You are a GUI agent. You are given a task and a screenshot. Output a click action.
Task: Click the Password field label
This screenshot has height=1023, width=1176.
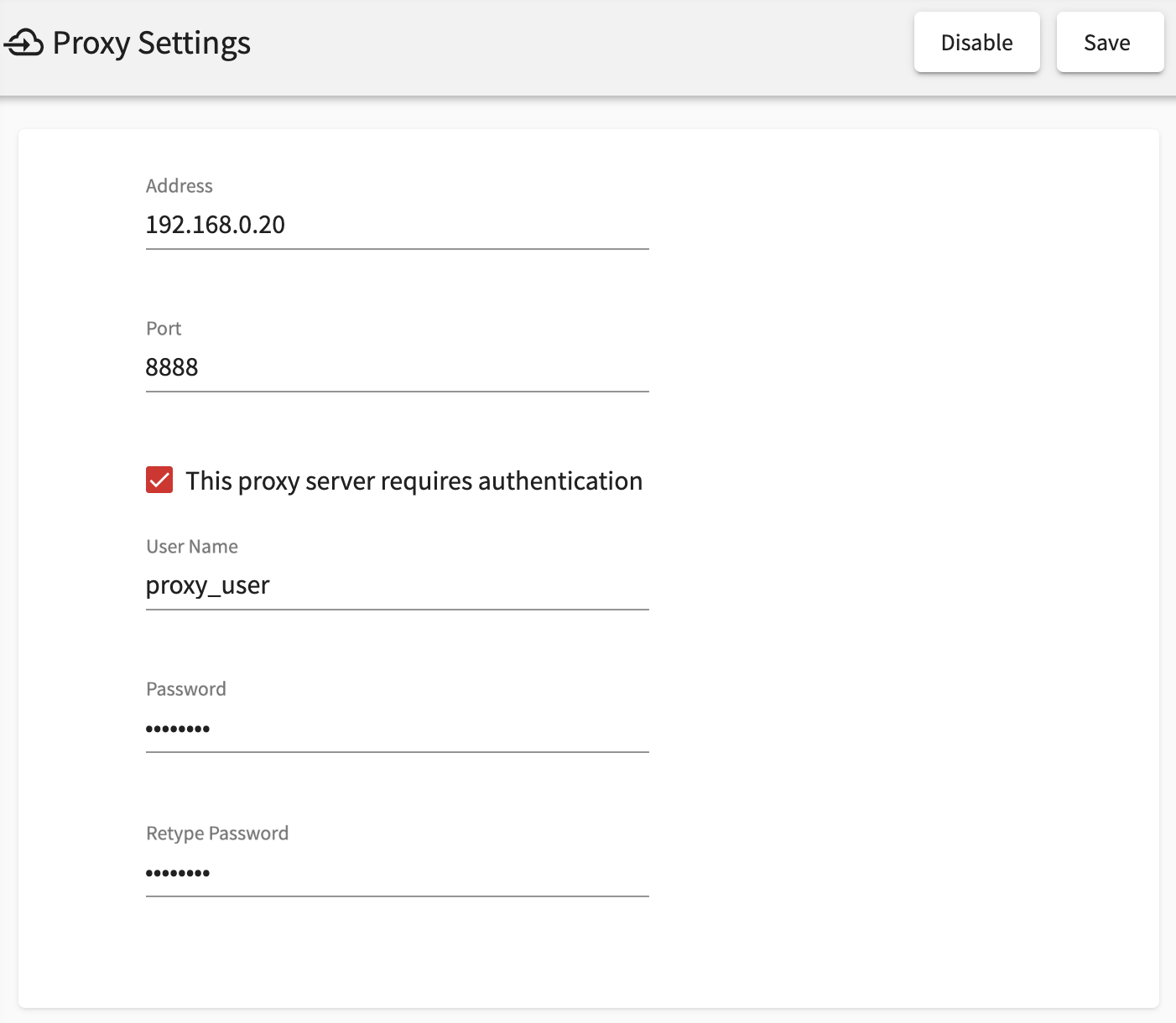pyautogui.click(x=186, y=689)
